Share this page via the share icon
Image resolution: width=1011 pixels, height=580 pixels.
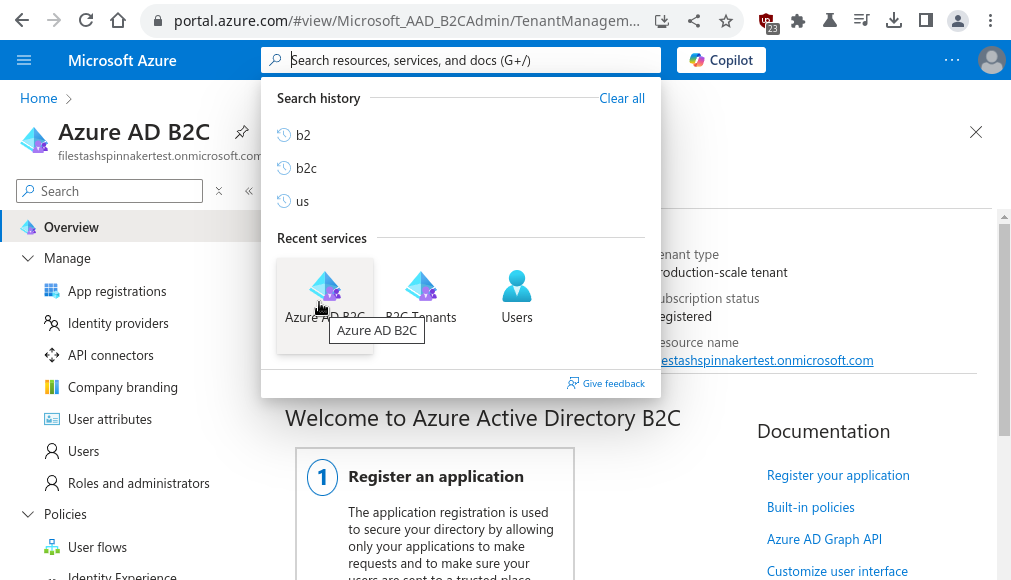694,21
